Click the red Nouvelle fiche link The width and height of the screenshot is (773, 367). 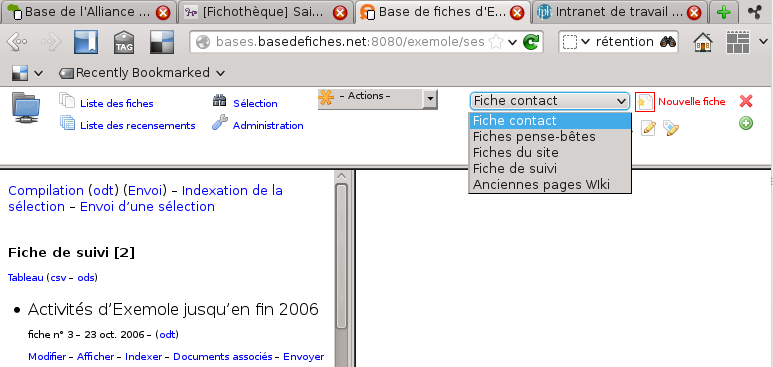(x=692, y=102)
